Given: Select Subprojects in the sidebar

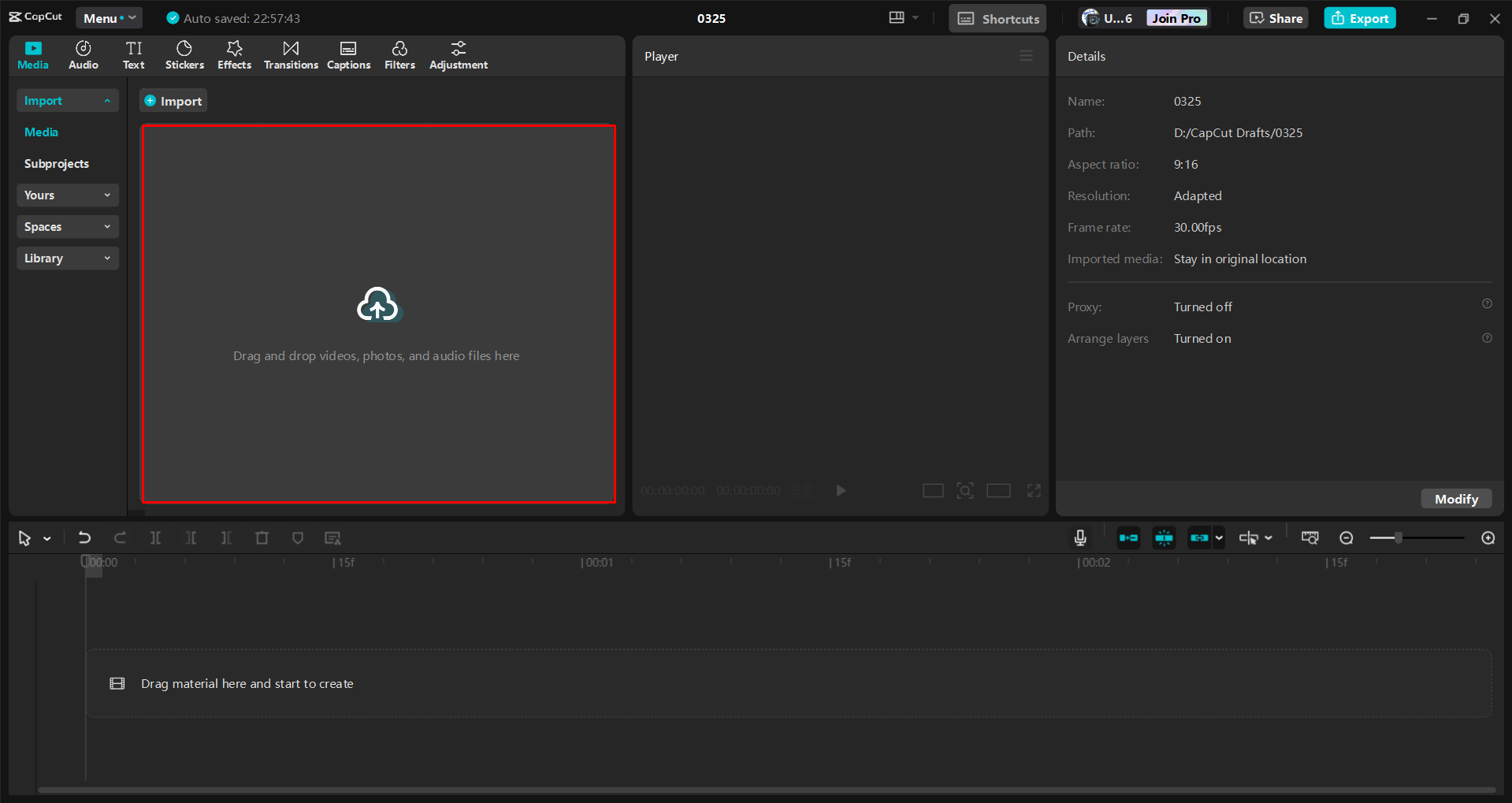Looking at the screenshot, I should pos(56,163).
